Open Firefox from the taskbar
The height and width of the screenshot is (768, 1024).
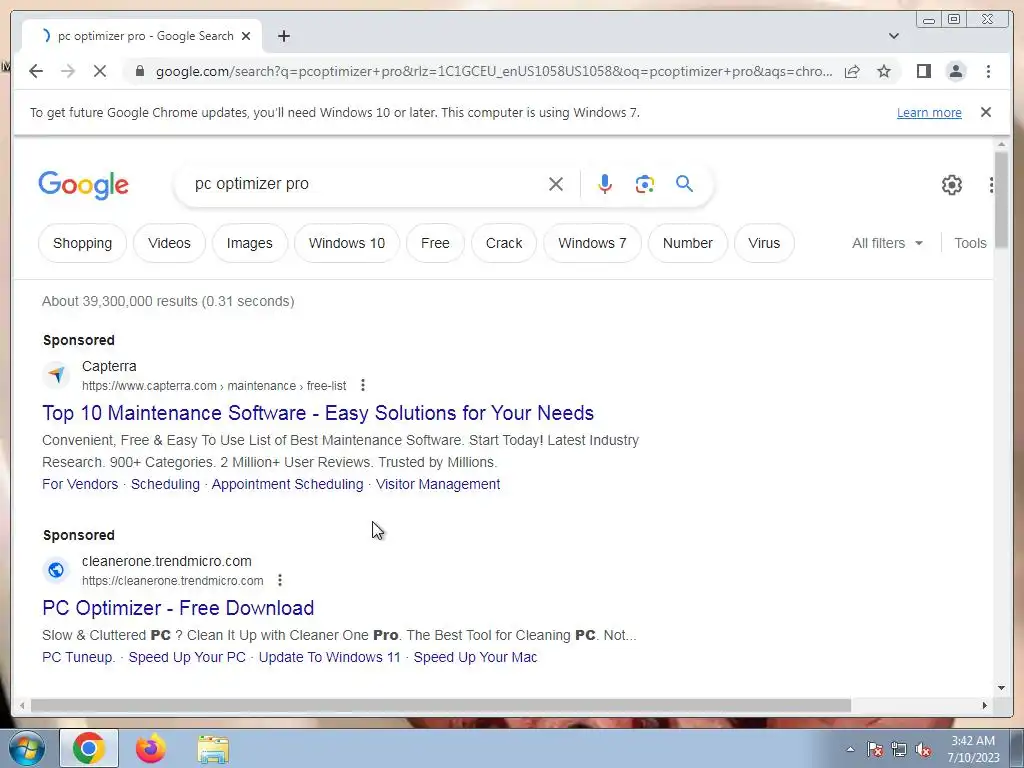150,749
